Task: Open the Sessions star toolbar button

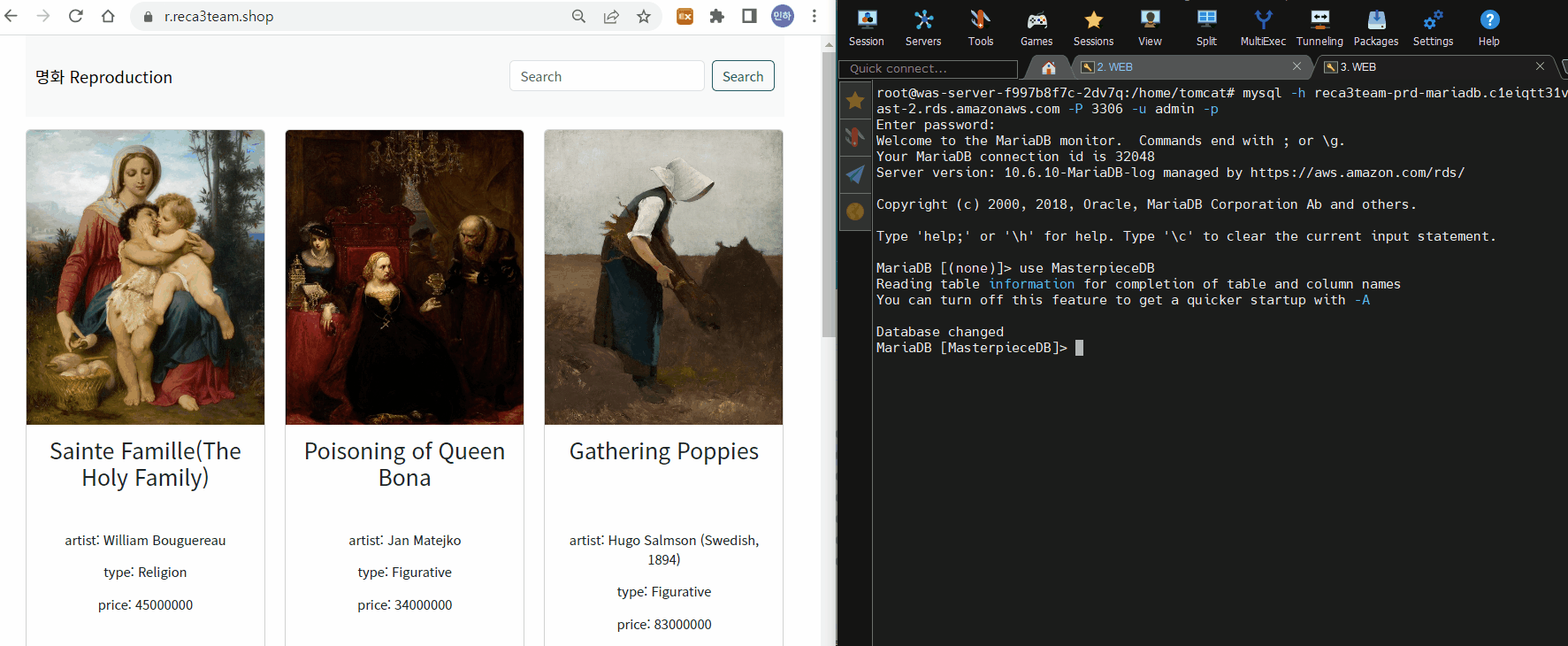Action: tap(1093, 27)
